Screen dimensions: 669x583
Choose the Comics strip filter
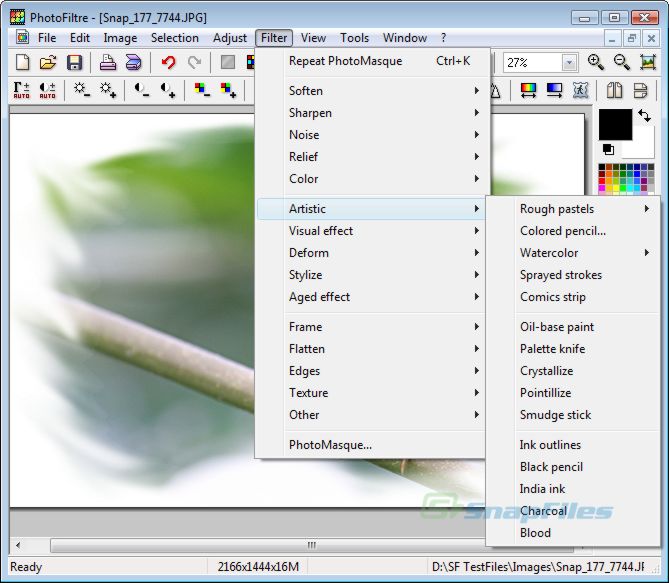[x=573, y=297]
